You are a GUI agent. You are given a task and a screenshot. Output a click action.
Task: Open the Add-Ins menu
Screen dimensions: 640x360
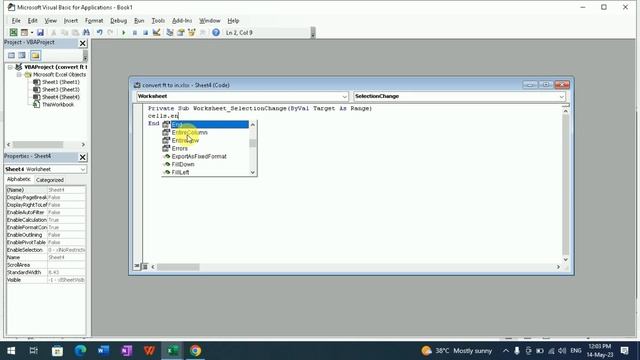pos(182,20)
